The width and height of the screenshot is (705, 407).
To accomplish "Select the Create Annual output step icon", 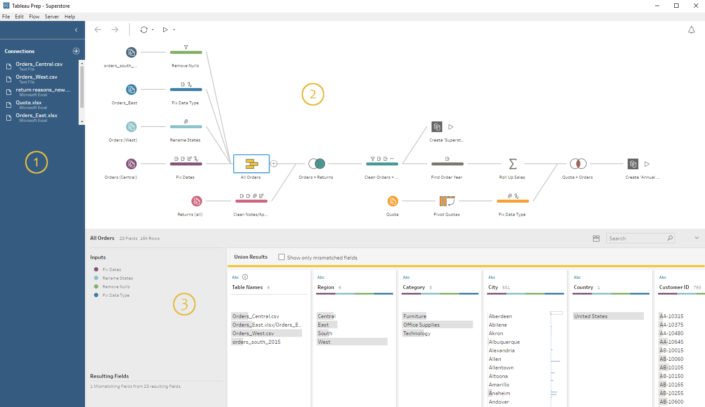I will 633,164.
